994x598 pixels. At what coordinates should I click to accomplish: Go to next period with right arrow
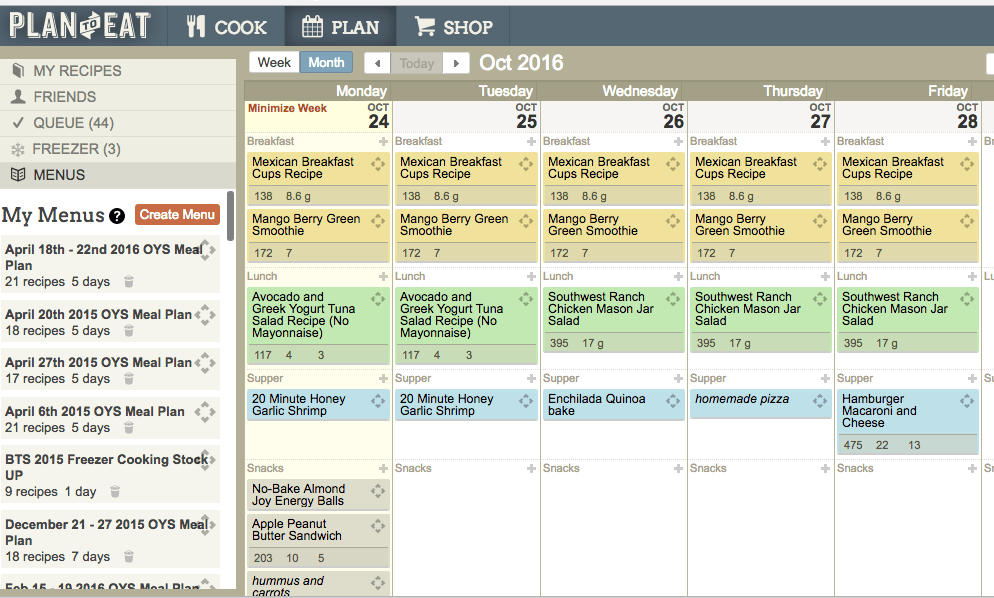[456, 63]
